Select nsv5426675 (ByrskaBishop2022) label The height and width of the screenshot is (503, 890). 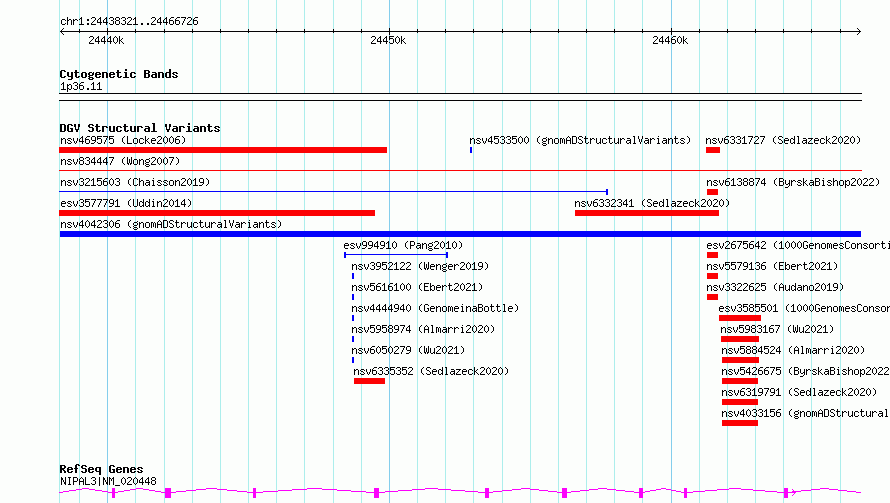coord(805,371)
